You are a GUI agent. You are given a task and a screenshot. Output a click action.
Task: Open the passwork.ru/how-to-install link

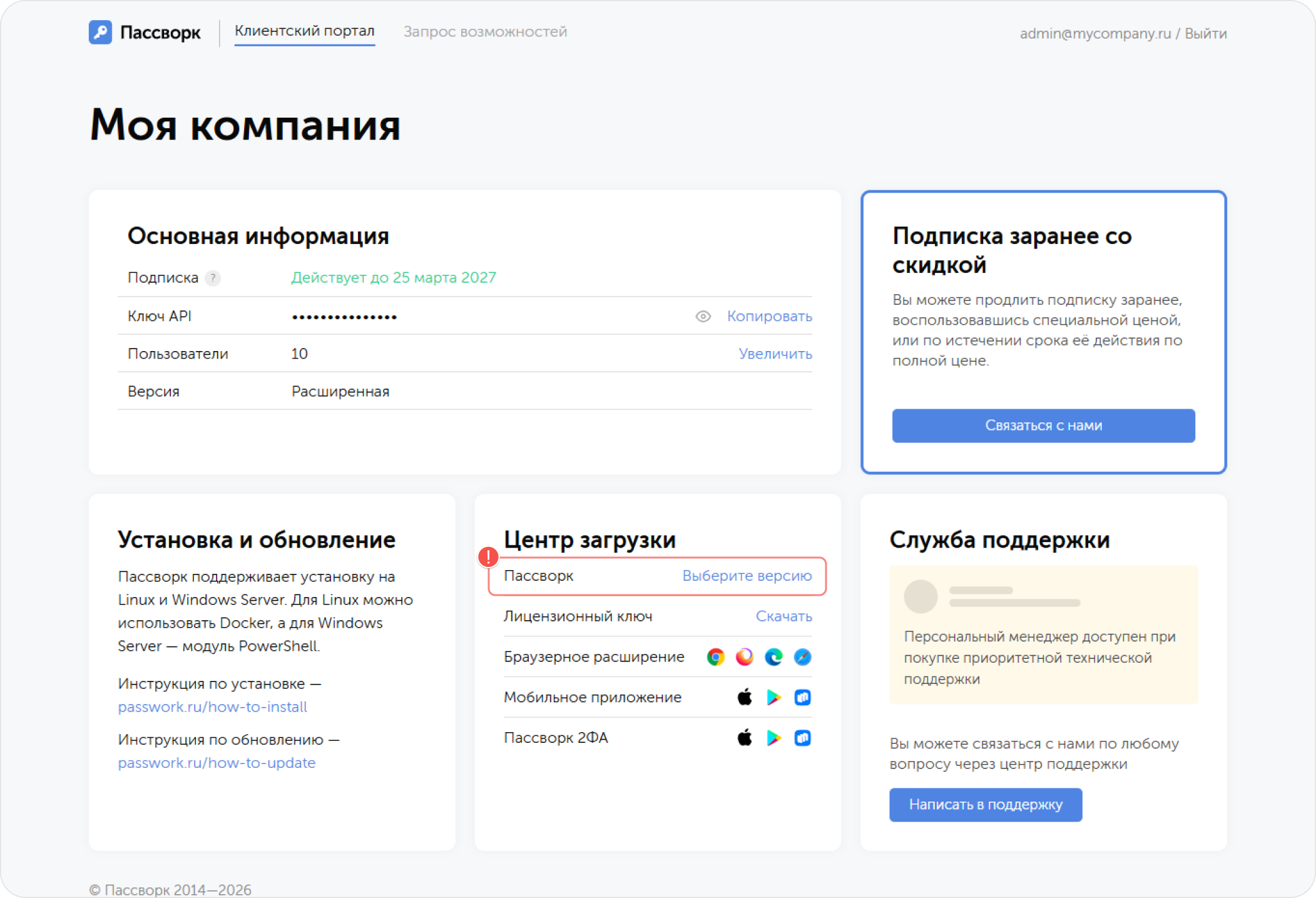coord(212,707)
